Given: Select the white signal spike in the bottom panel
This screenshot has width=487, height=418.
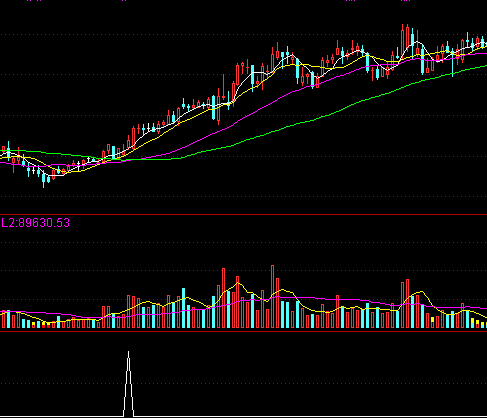Looking at the screenshot, I should click(x=129, y=383).
